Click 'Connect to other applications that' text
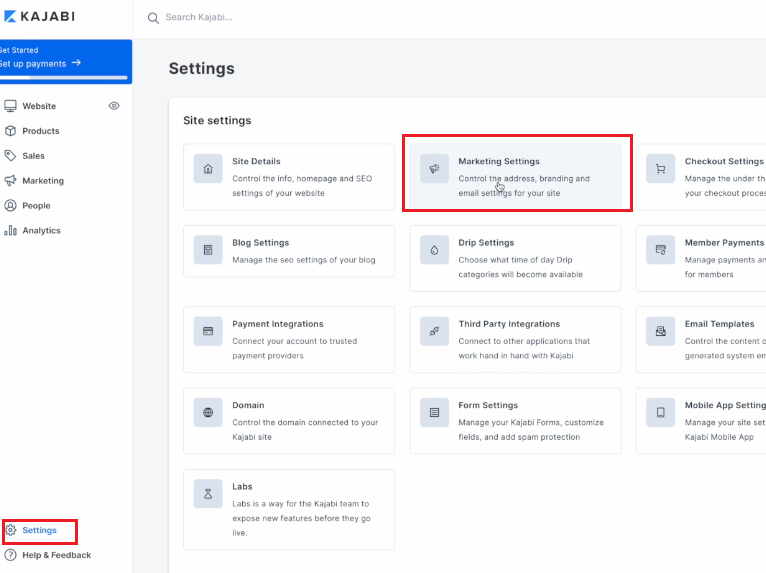Viewport: 766px width, 573px height. pos(524,341)
